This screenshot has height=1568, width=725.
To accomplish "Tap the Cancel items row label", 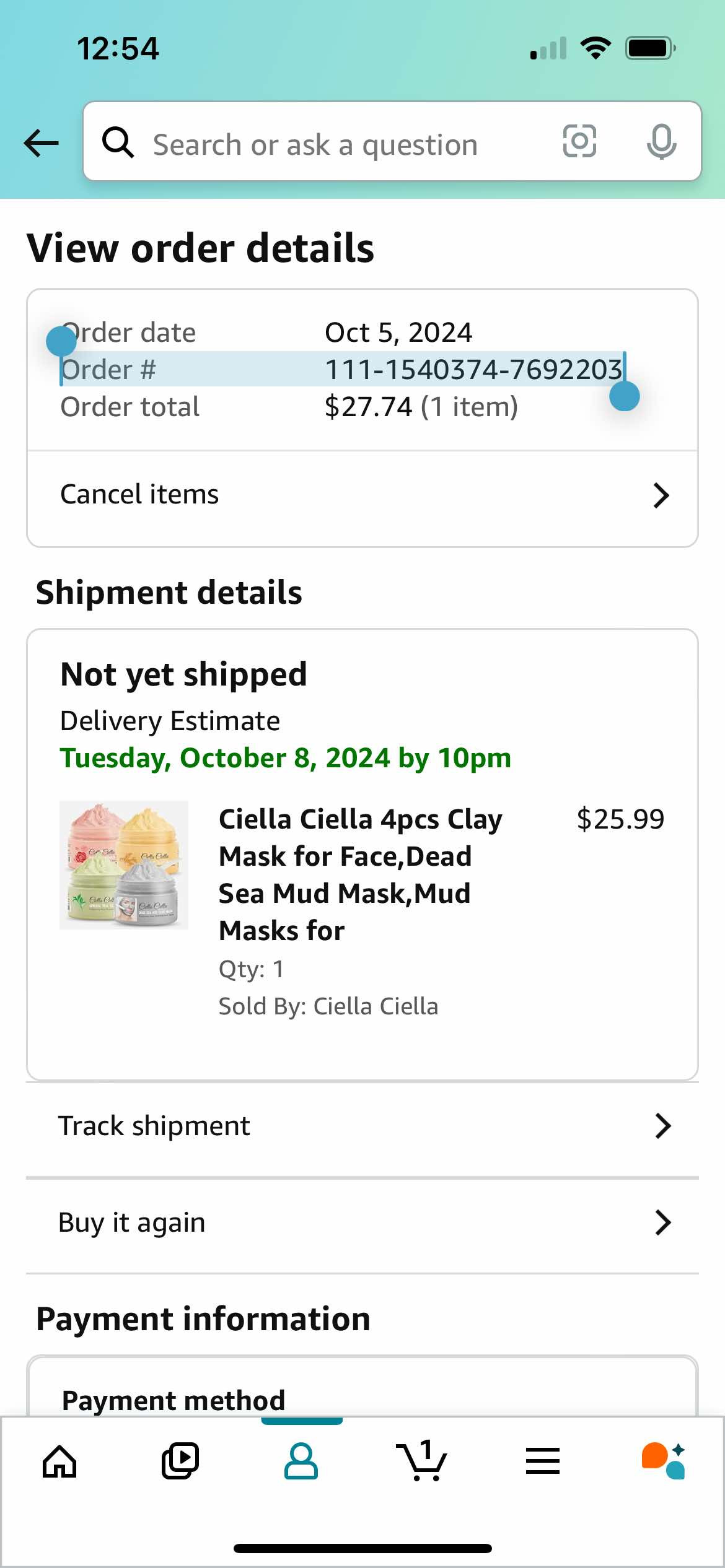I will point(139,495).
